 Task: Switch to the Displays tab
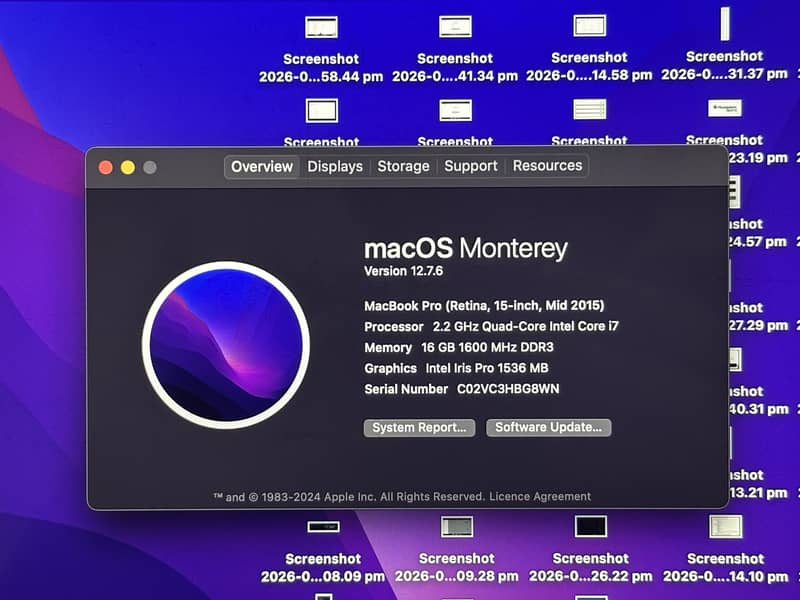335,166
